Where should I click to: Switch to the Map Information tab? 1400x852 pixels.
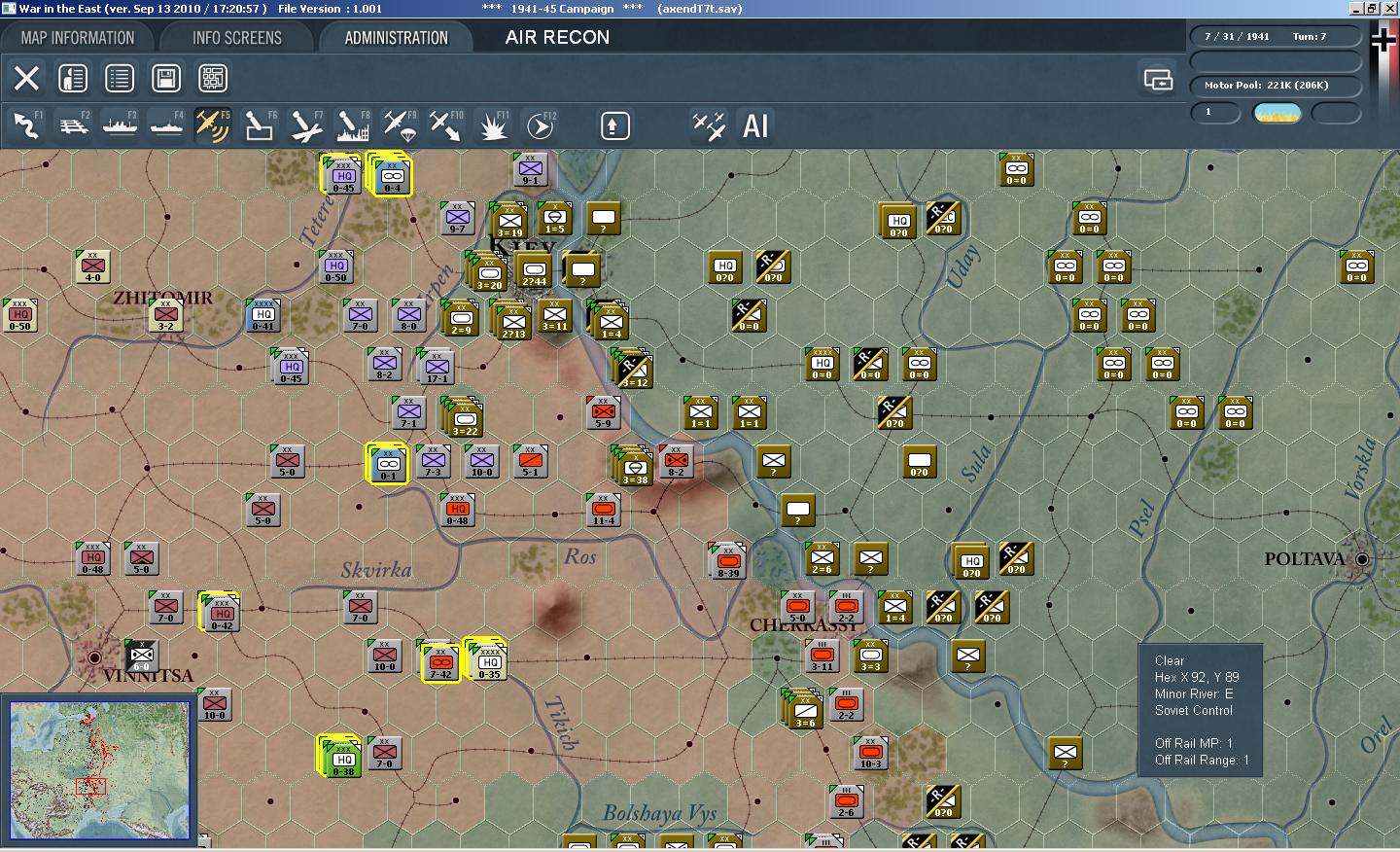coord(78,38)
